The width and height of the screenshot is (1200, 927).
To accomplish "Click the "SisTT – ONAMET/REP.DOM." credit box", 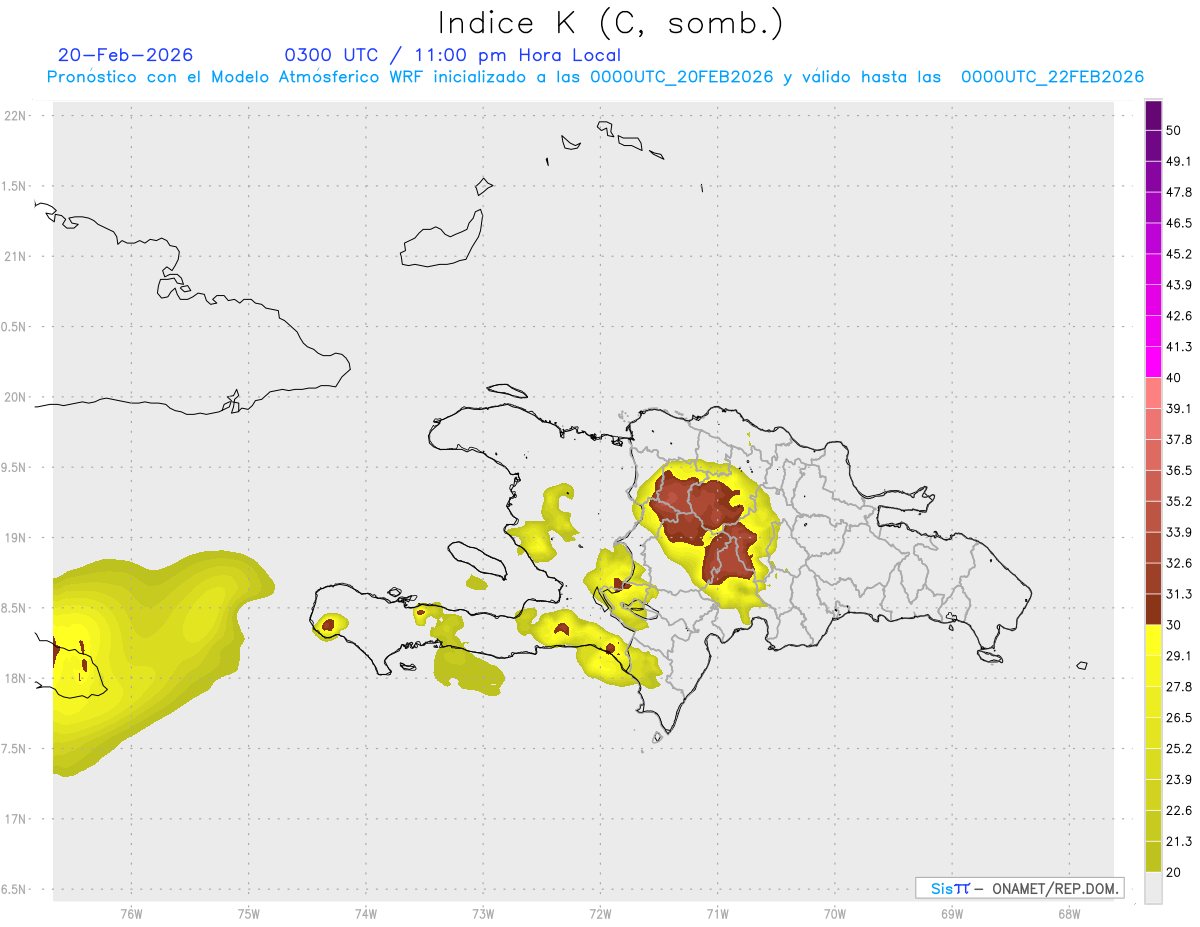I will 1019,888.
